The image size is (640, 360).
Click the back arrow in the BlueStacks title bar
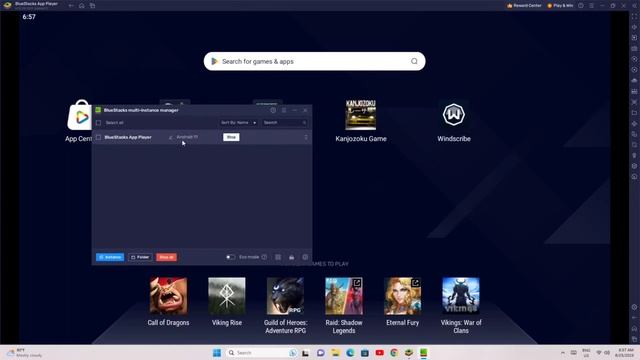point(71,6)
